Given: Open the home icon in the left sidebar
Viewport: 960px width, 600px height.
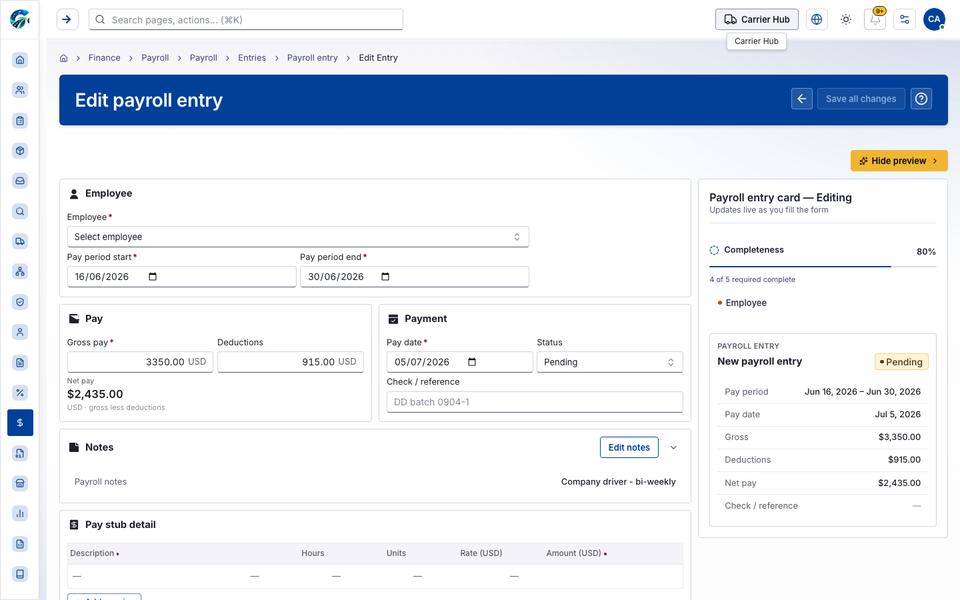Looking at the screenshot, I should 20,59.
